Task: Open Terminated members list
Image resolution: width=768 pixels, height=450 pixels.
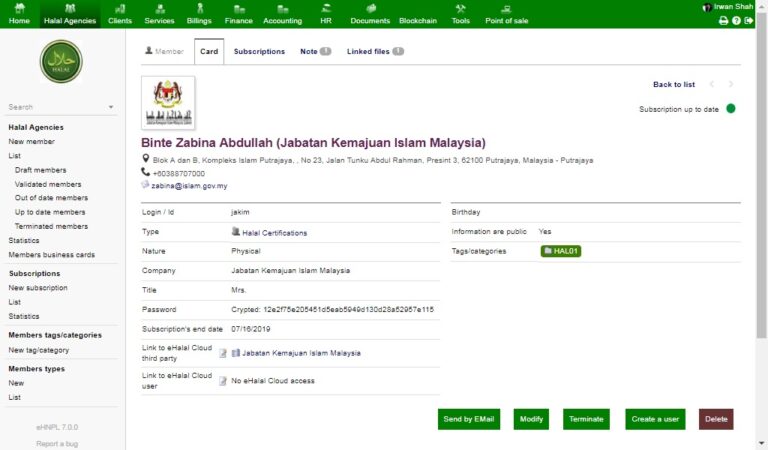Action: point(51,226)
